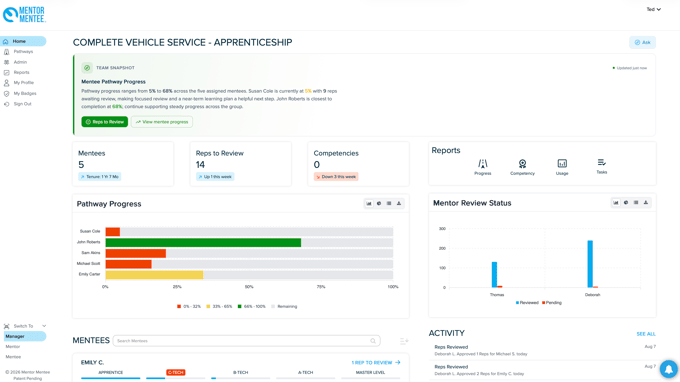Click Thomas' blue Reviewed bar
The width and height of the screenshot is (680, 382).
[494, 274]
